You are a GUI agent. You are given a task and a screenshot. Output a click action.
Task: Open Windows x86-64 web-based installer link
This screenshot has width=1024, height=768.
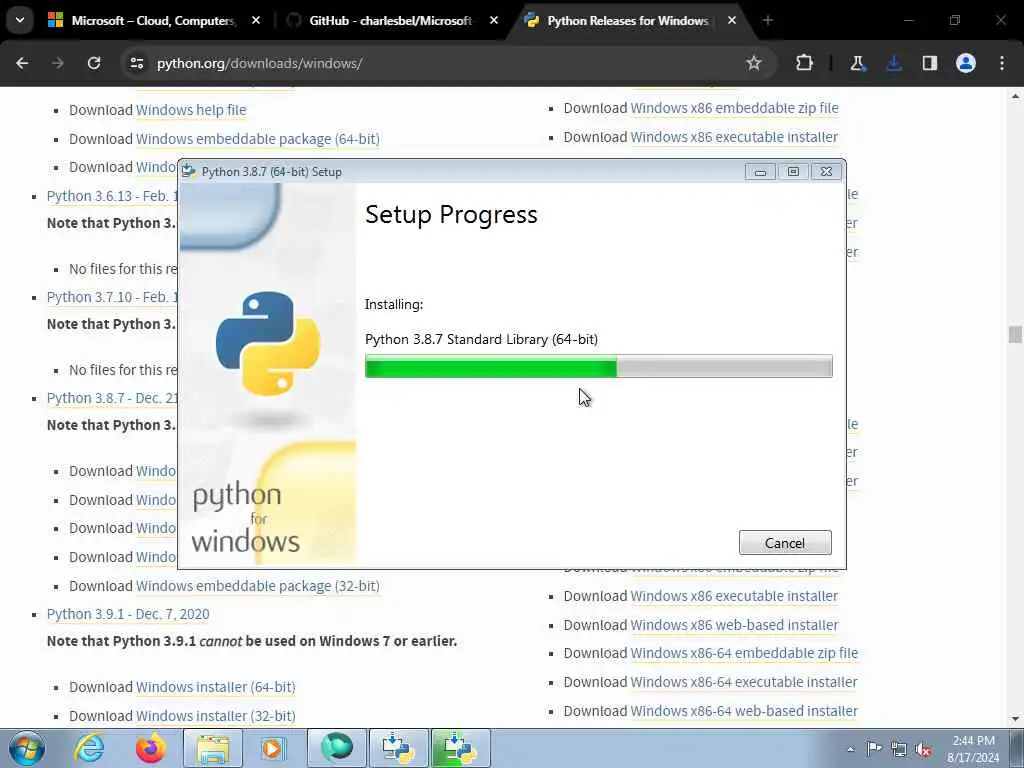pos(744,711)
